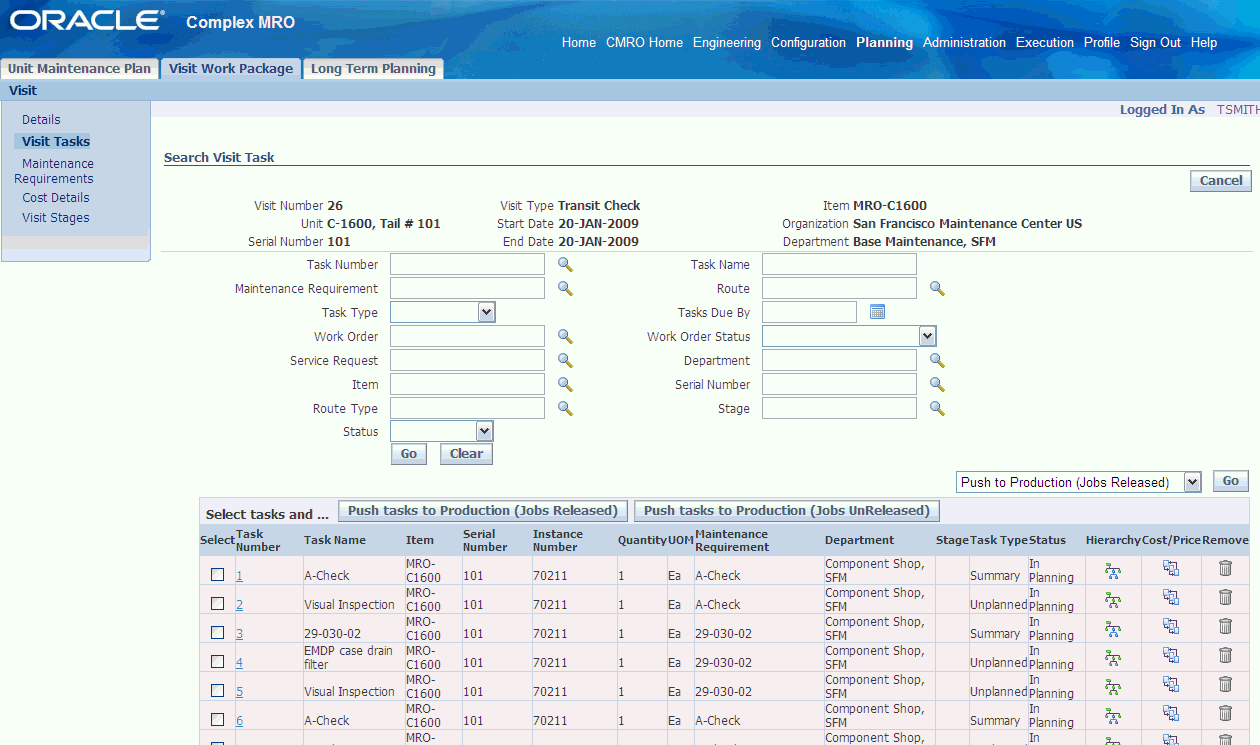Open Visit Stages side menu link
Screen dimensions: 1260x745
tap(56, 217)
